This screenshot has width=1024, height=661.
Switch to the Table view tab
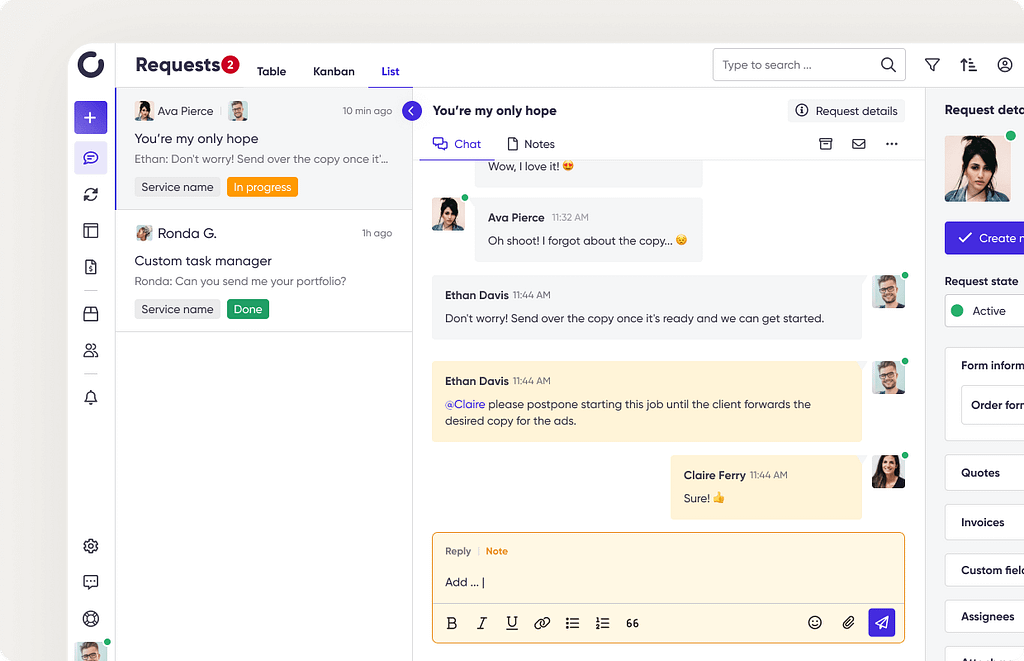coord(271,71)
